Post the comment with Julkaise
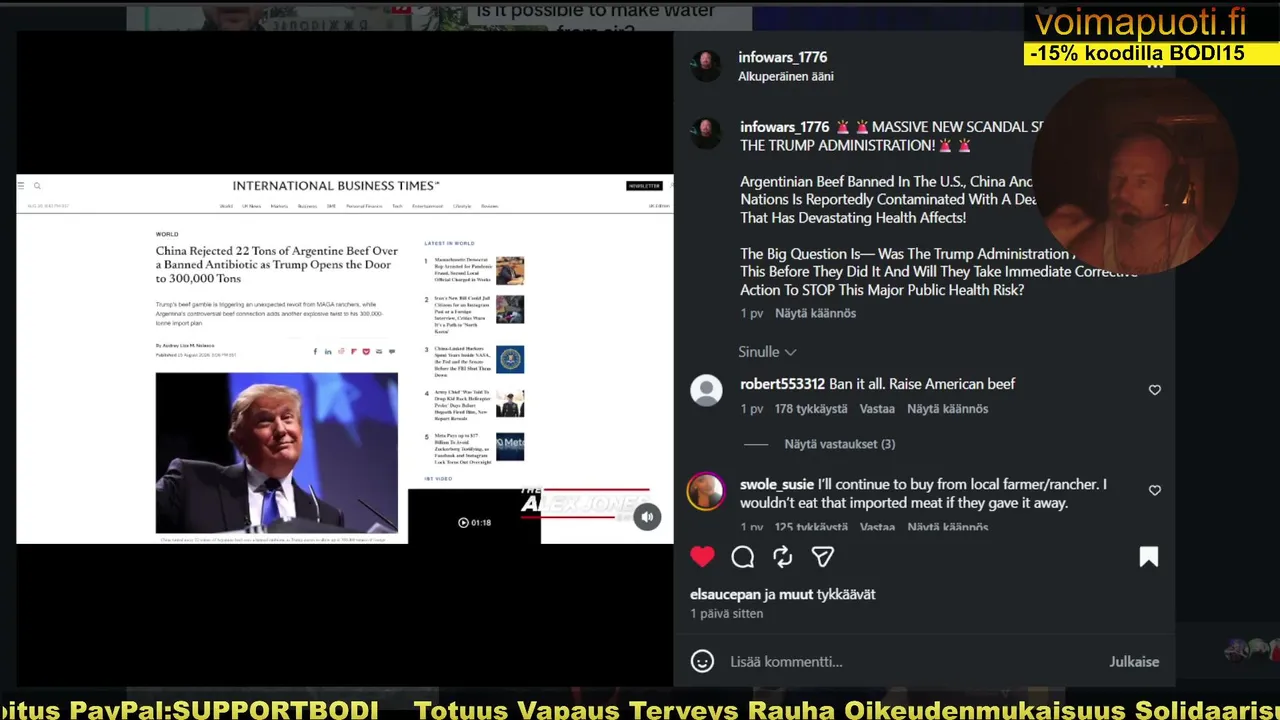The width and height of the screenshot is (1280, 720). 1134,661
